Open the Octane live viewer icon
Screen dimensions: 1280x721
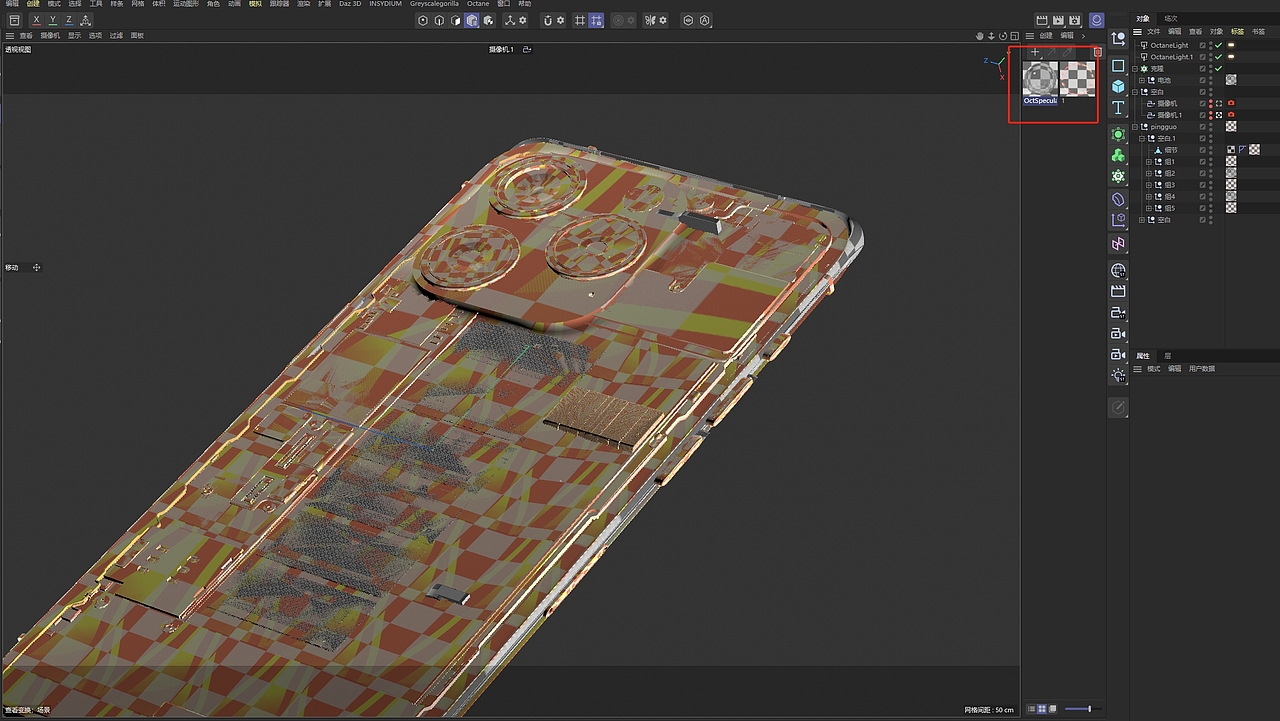1097,20
